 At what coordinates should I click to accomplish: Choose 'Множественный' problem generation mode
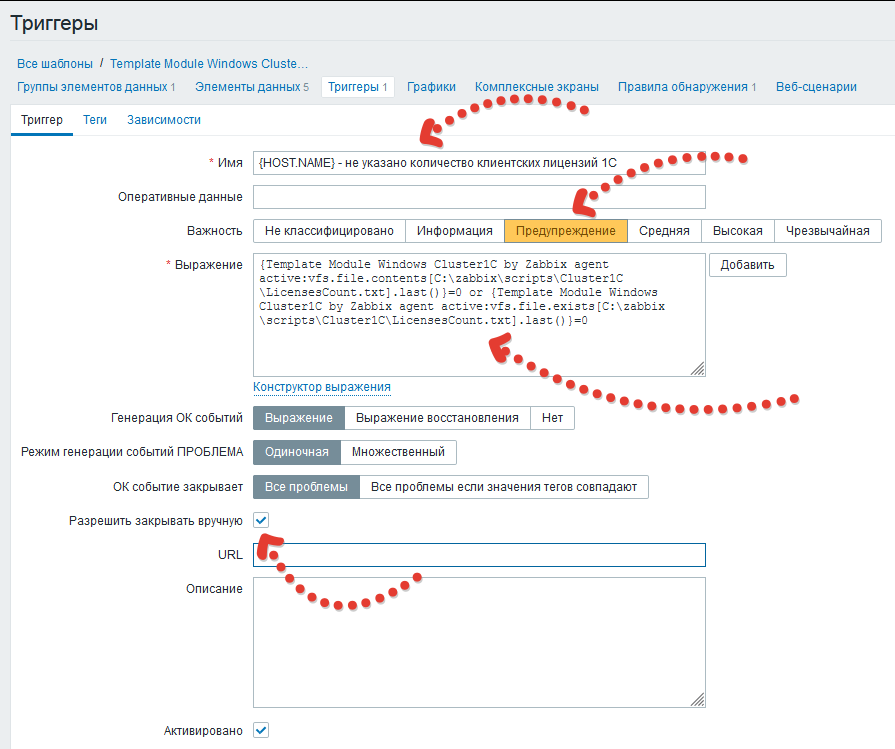[x=398, y=452]
